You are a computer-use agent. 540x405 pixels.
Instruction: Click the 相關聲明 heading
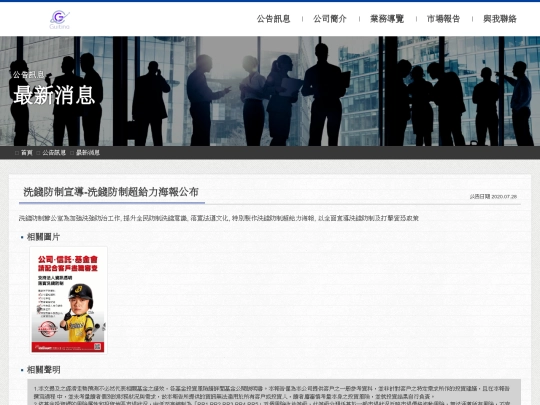coord(43,370)
